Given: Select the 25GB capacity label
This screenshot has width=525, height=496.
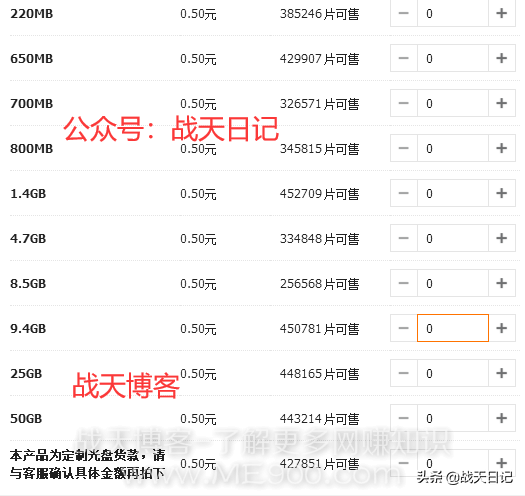Looking at the screenshot, I should point(26,373).
